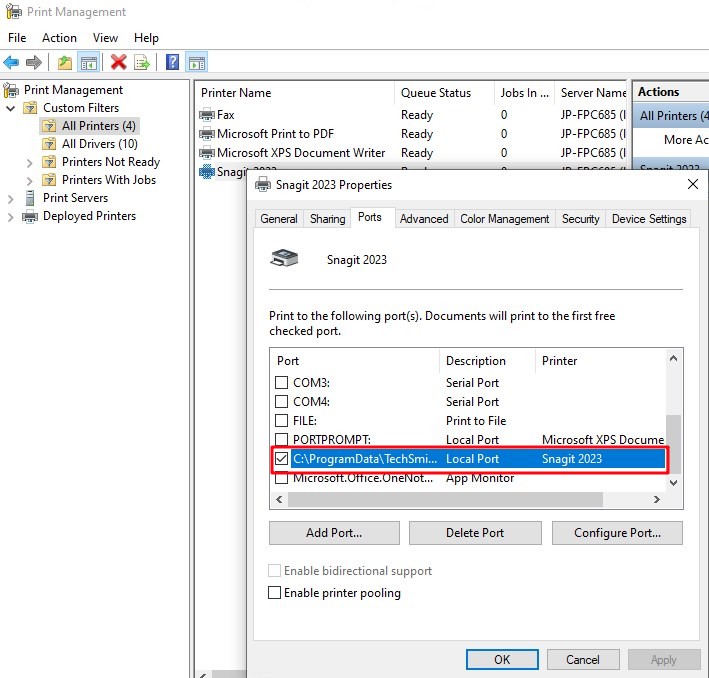Open the File menu
The image size is (709, 678).
[x=17, y=38]
